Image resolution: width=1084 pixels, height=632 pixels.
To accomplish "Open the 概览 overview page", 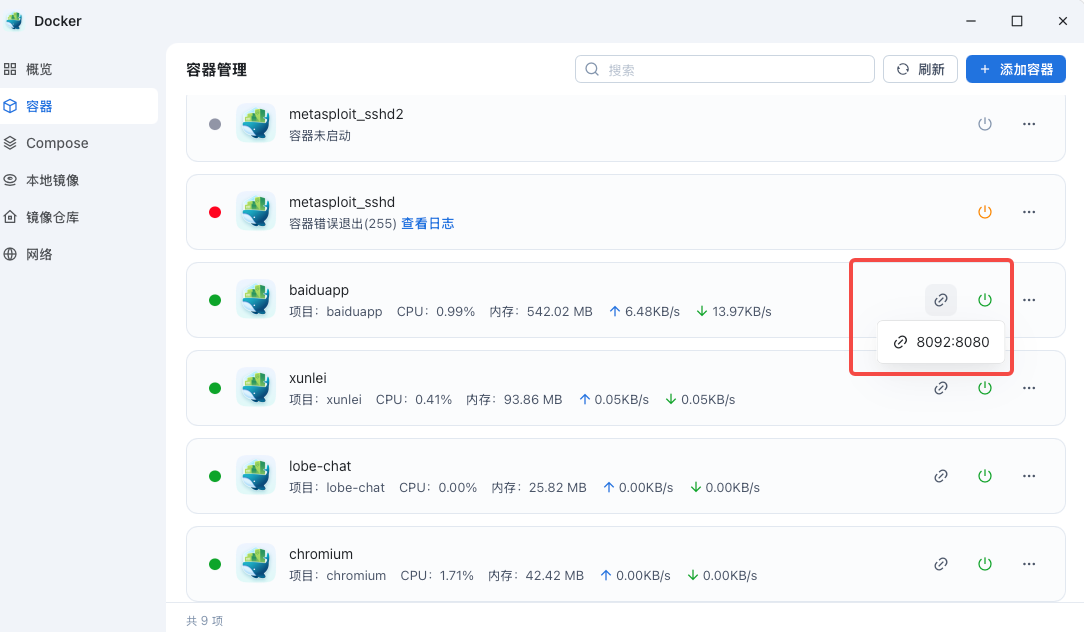I will [x=28, y=69].
